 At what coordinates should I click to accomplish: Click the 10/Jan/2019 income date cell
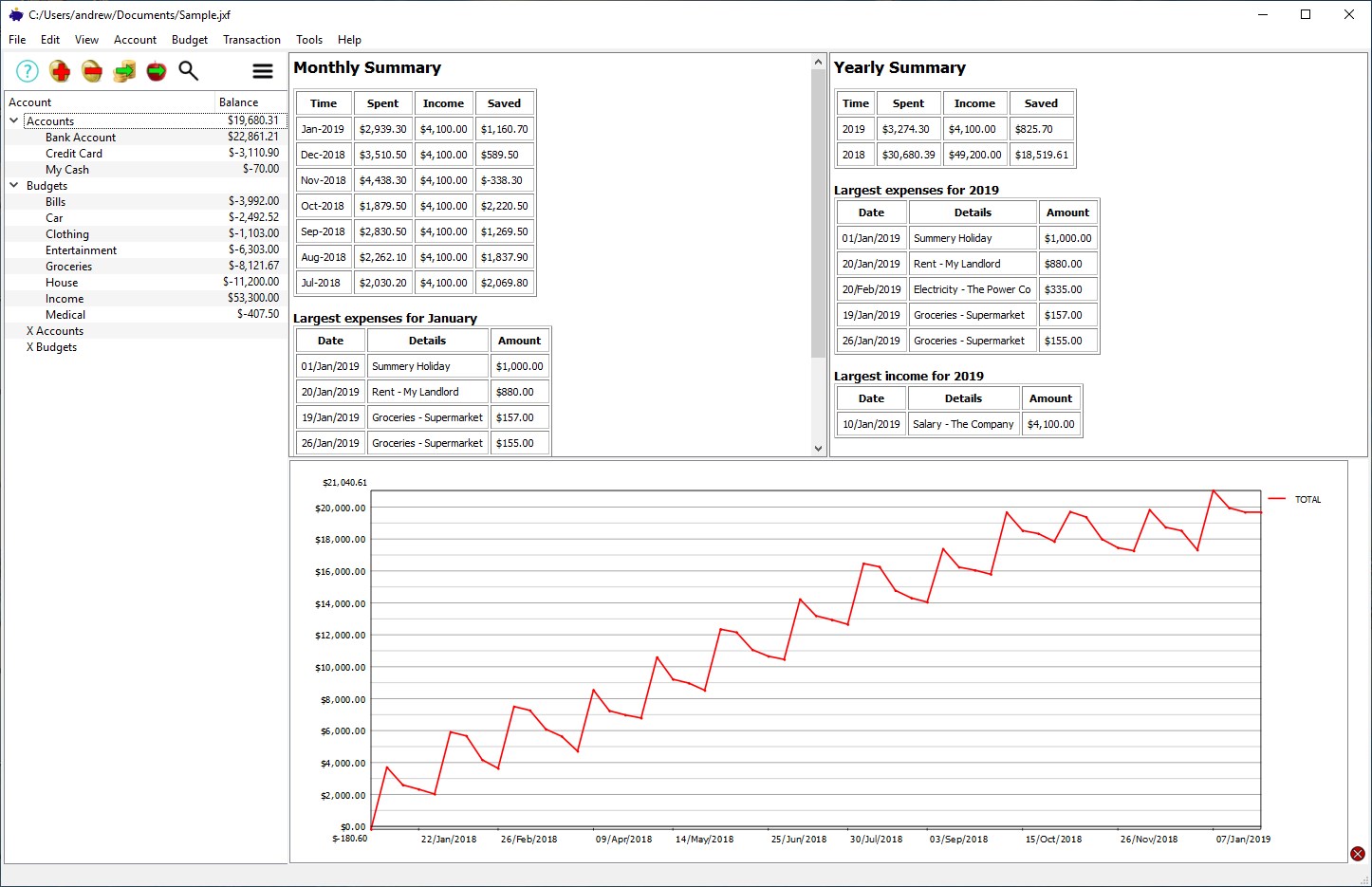[x=871, y=424]
